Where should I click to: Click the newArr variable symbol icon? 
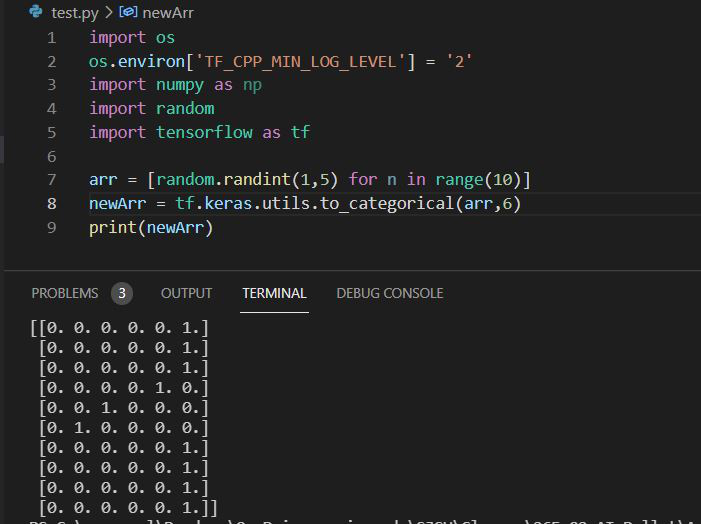pyautogui.click(x=128, y=12)
